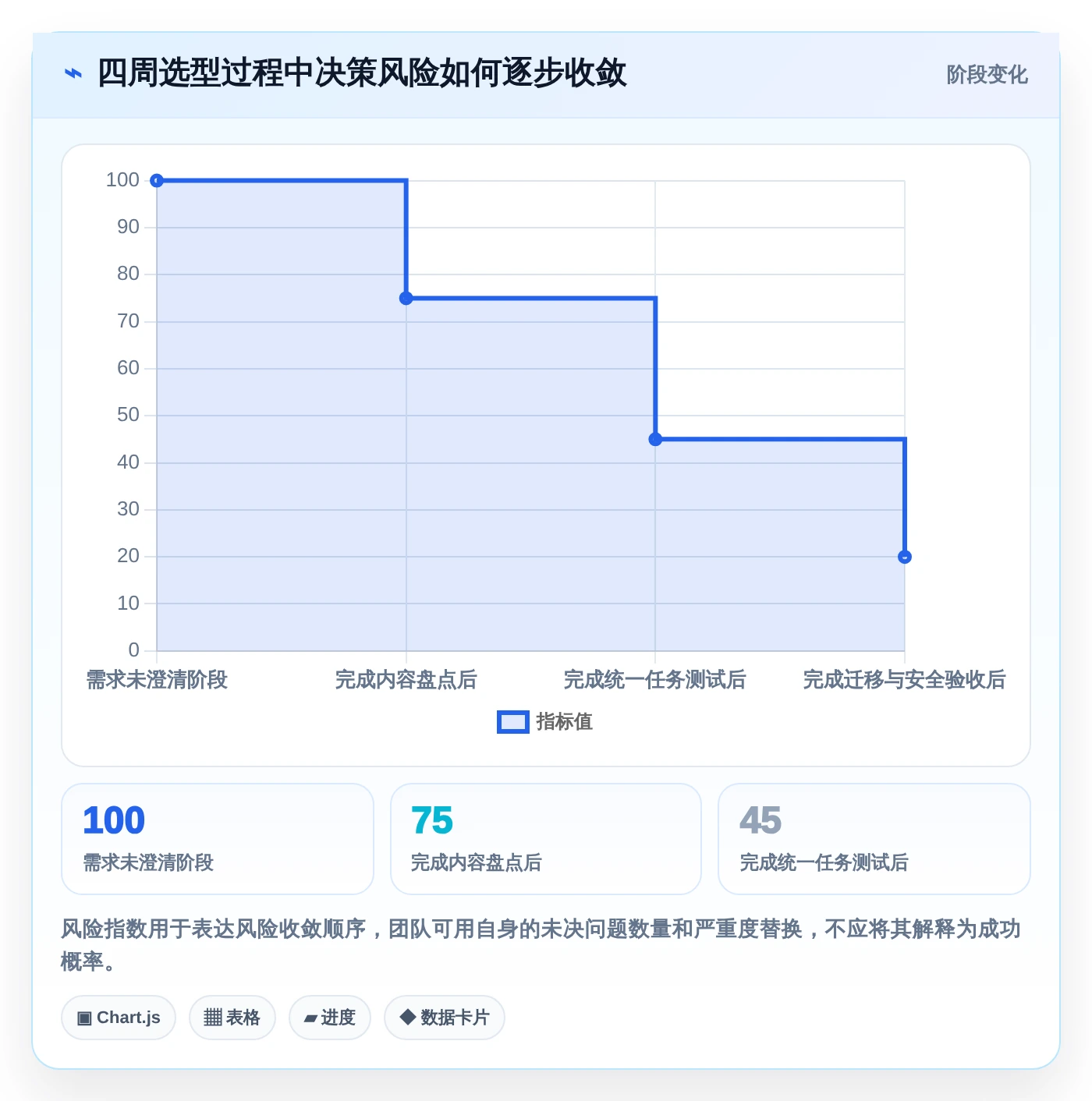Click the diamond icon in 数据卡片 chip
Image resolution: width=1092 pixels, height=1101 pixels.
click(407, 1017)
